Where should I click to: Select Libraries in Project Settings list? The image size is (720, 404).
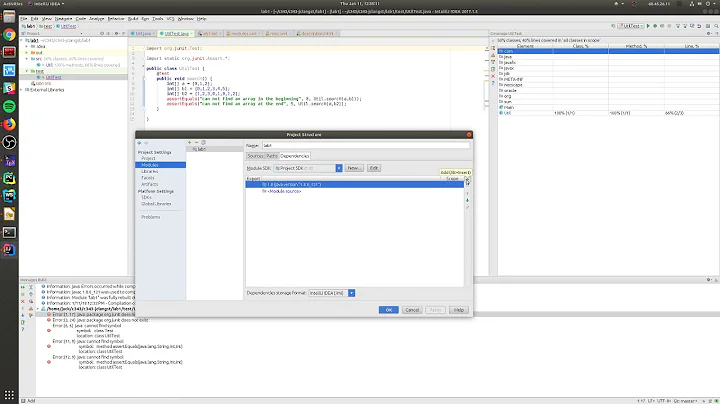point(150,171)
